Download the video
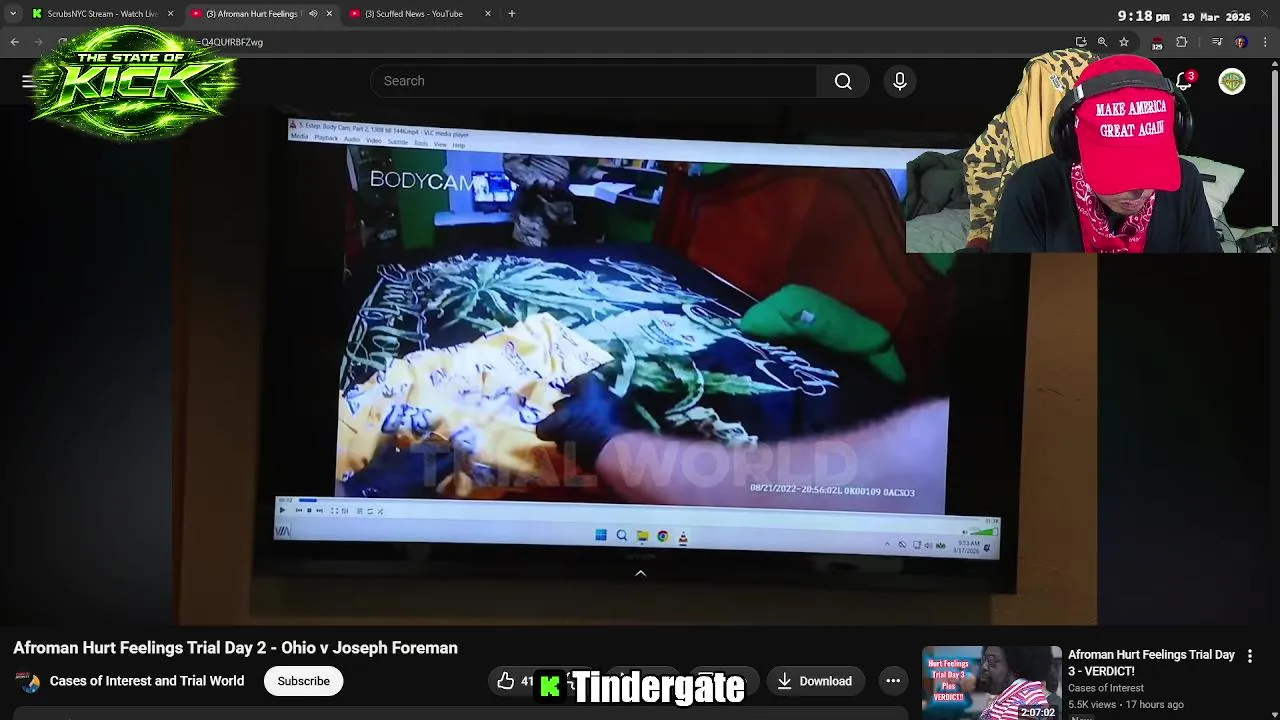This screenshot has height=720, width=1280. click(815, 681)
